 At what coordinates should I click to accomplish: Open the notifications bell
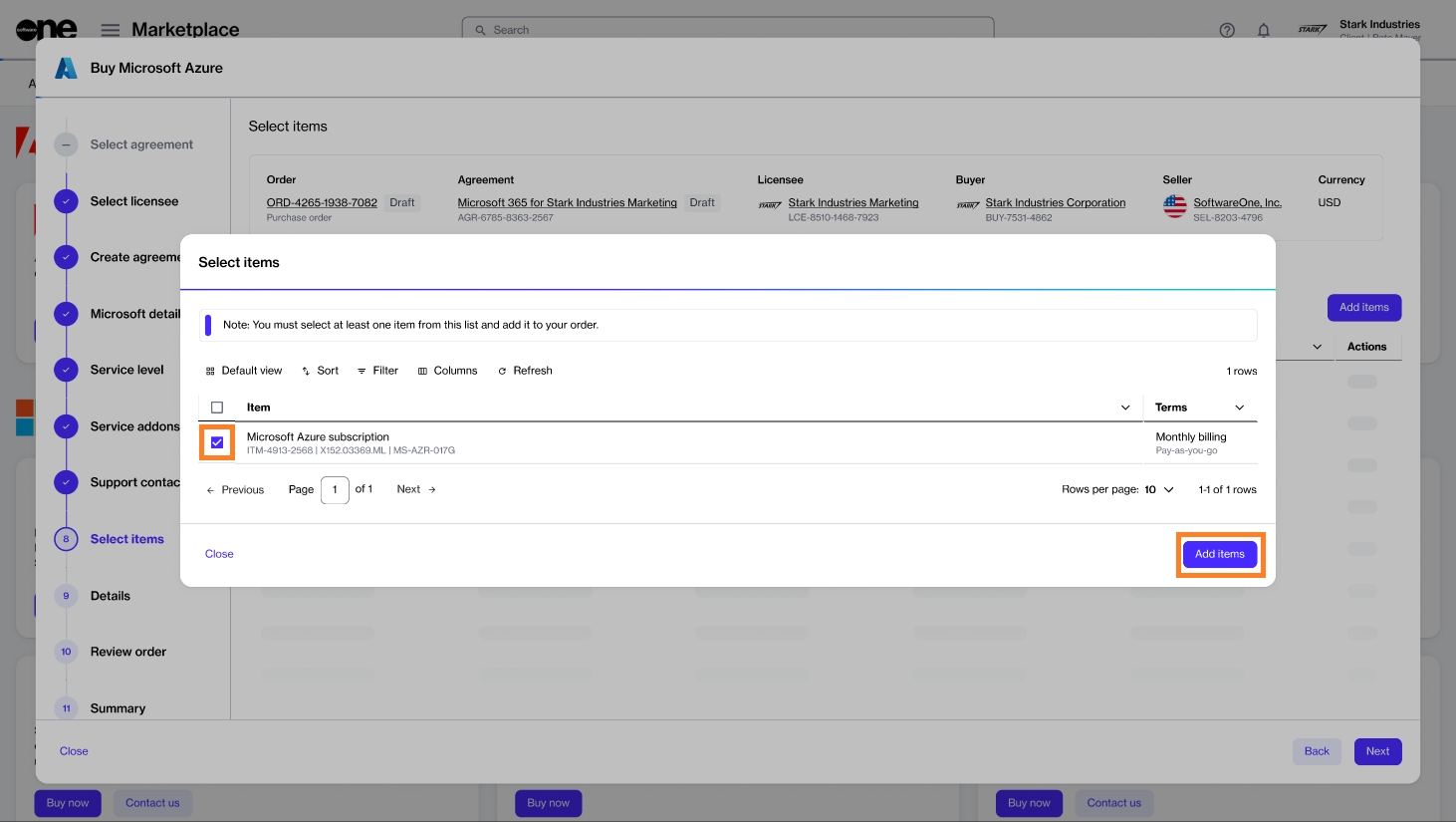click(1263, 30)
